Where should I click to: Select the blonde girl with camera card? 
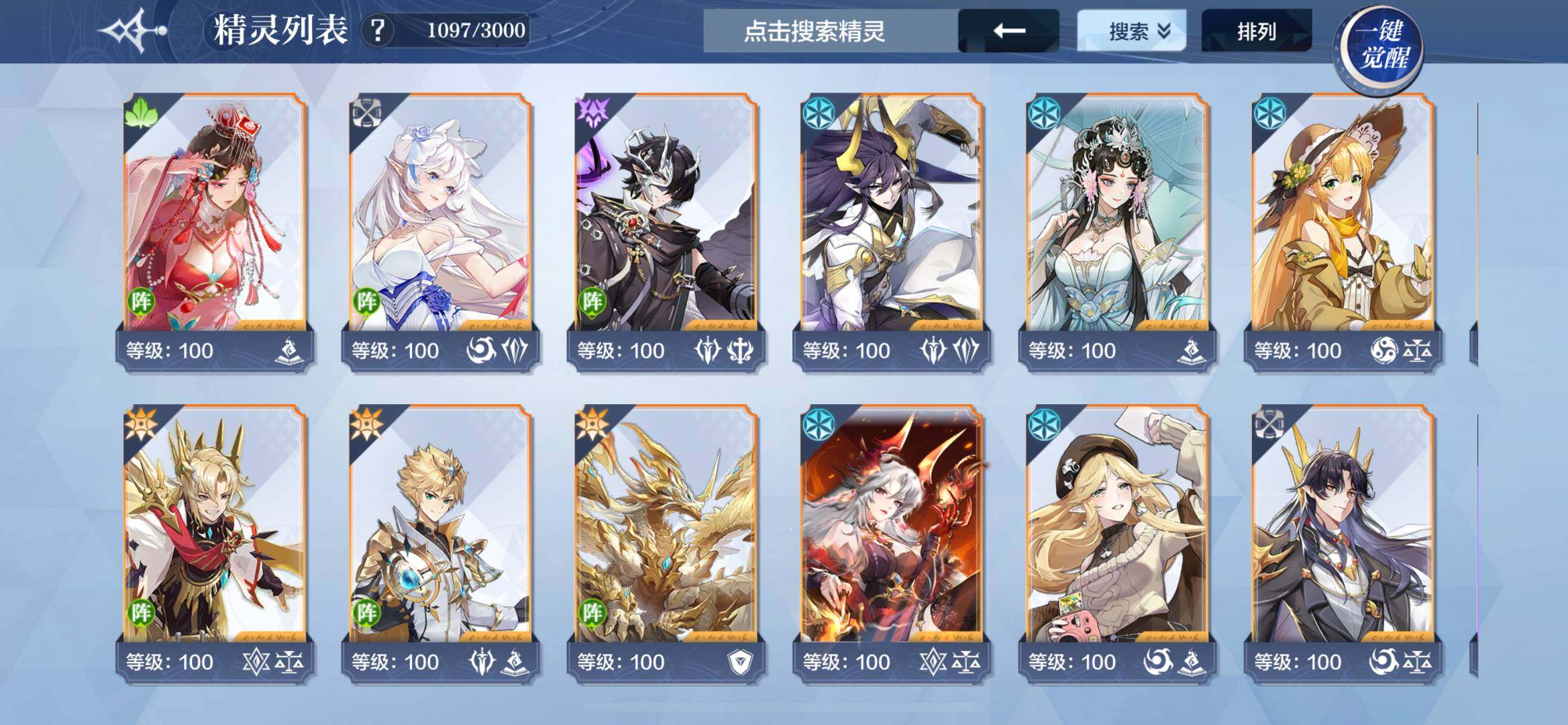(1117, 543)
